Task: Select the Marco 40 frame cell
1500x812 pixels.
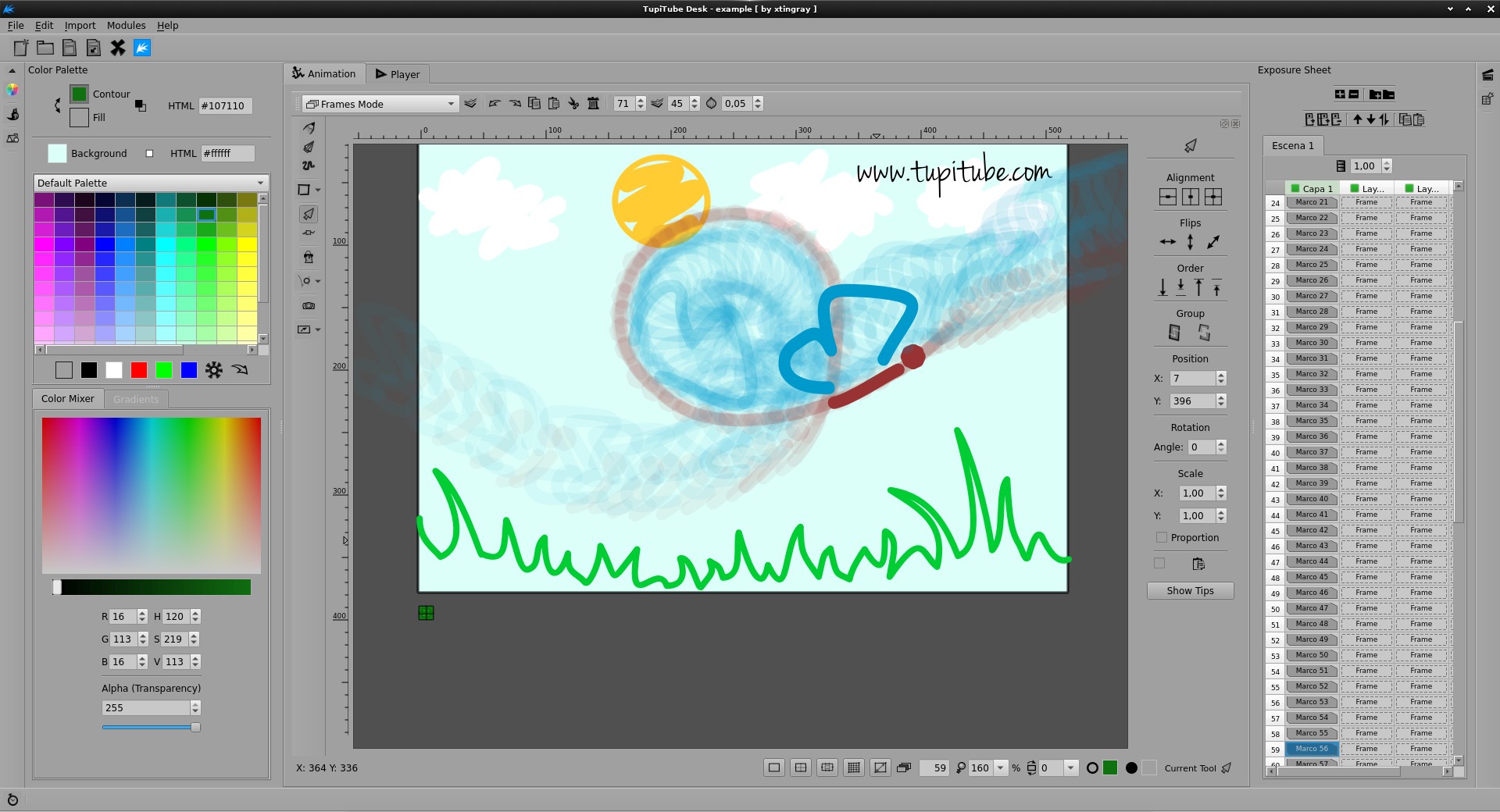Action: [1312, 499]
